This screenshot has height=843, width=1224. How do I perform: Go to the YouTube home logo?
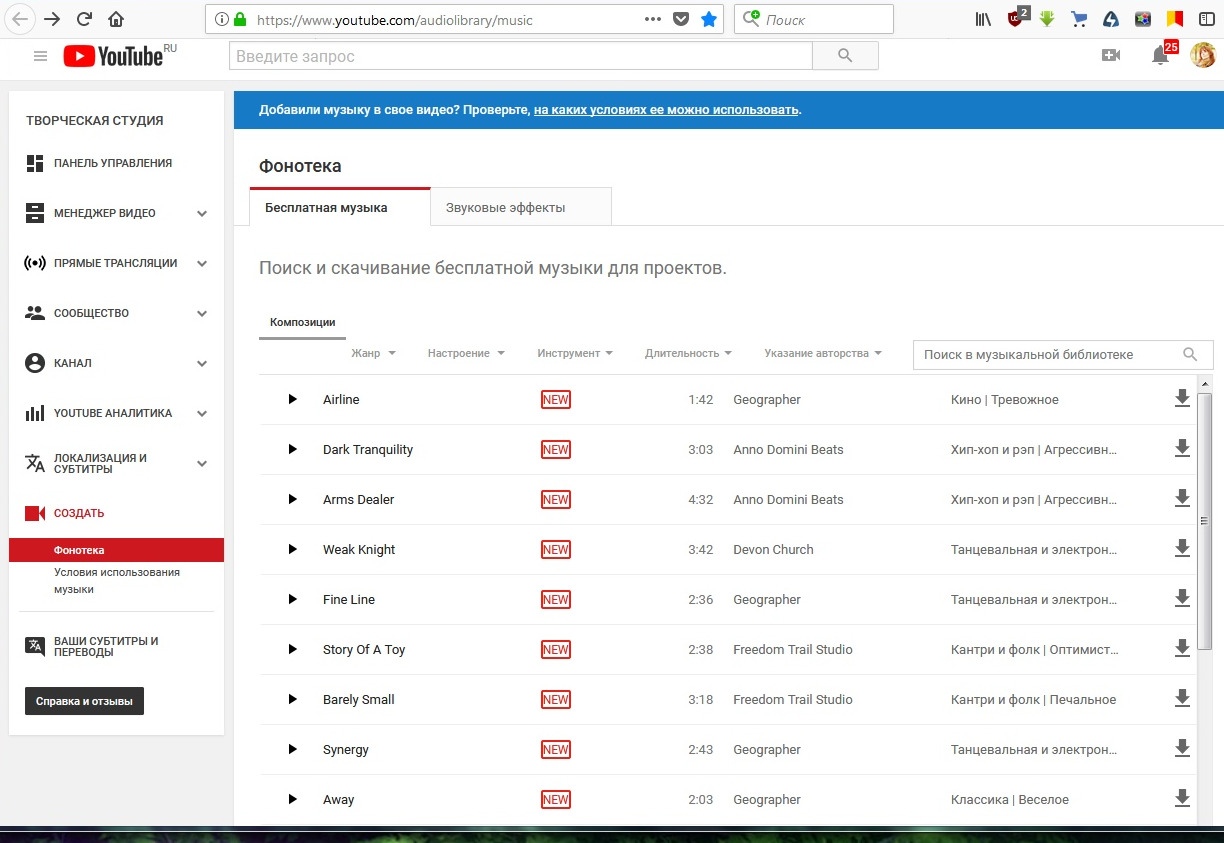113,56
